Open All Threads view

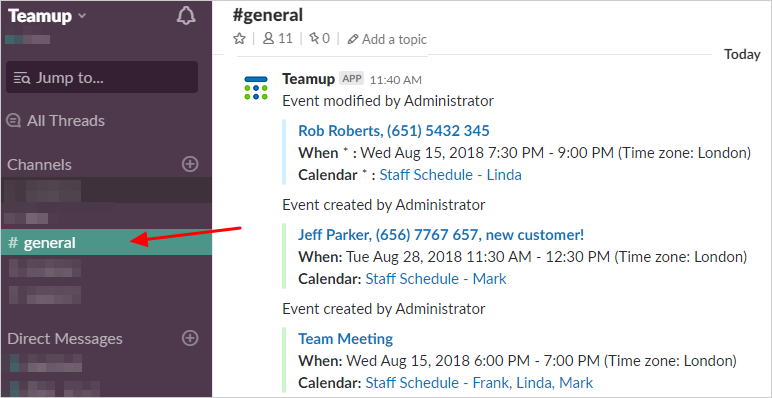point(56,121)
